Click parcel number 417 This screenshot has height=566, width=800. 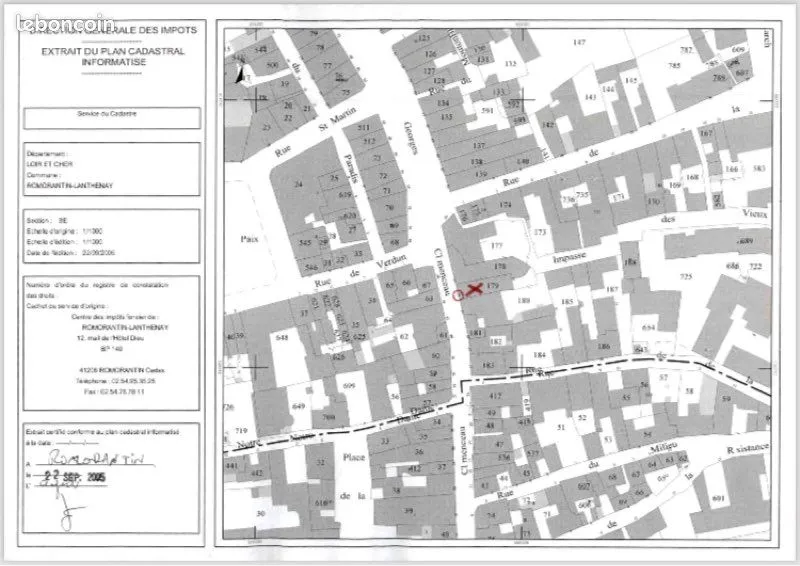coord(495,396)
